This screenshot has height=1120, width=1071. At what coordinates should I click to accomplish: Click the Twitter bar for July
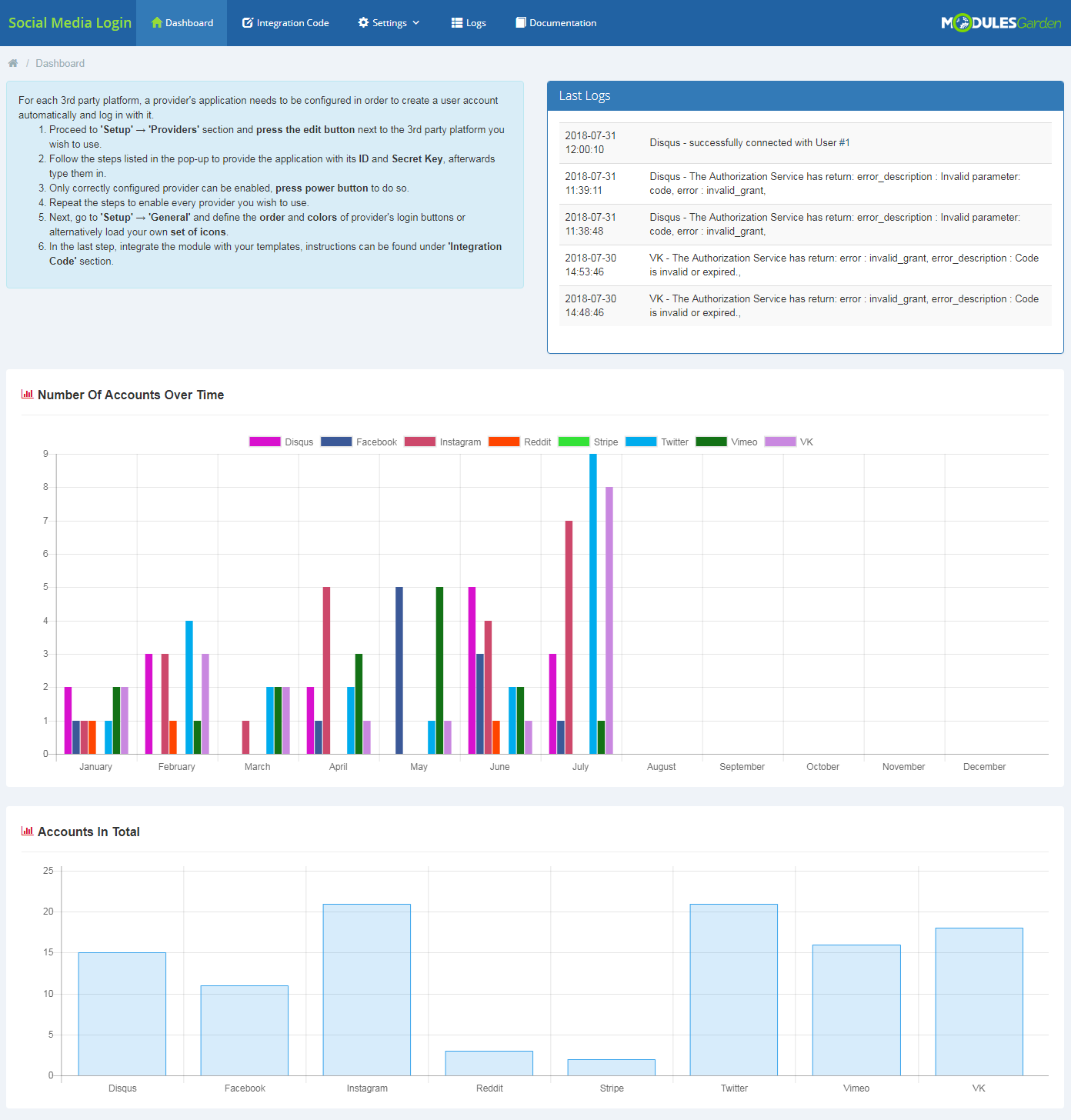click(593, 604)
